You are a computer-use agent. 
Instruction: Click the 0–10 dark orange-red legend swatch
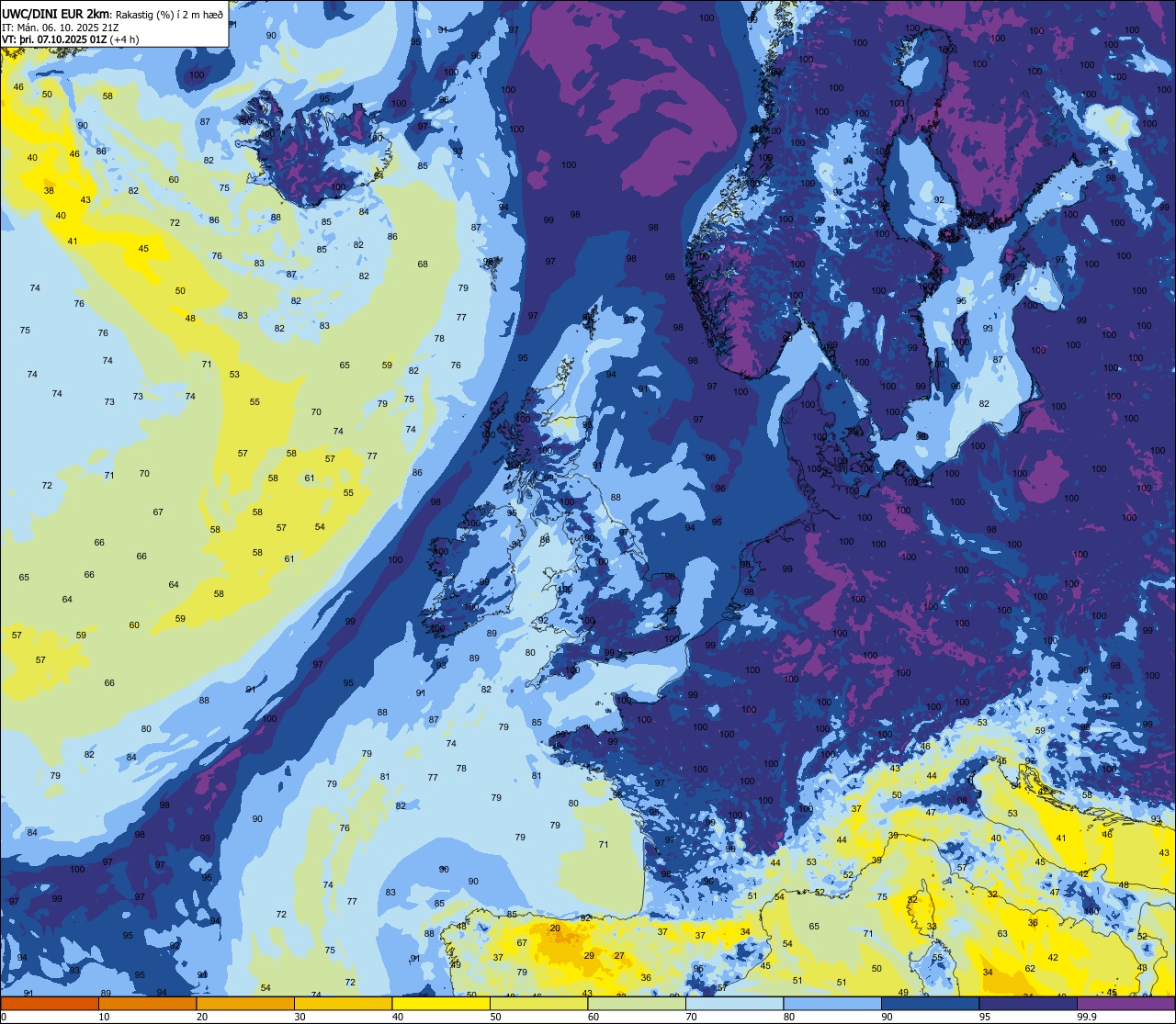[50, 1003]
